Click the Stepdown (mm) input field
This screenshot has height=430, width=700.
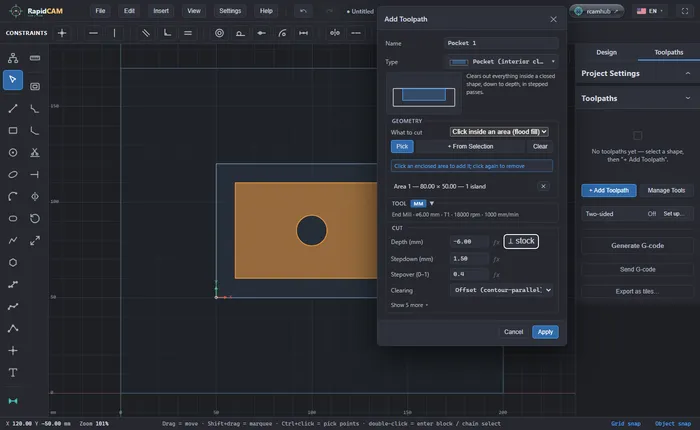pyautogui.click(x=469, y=259)
